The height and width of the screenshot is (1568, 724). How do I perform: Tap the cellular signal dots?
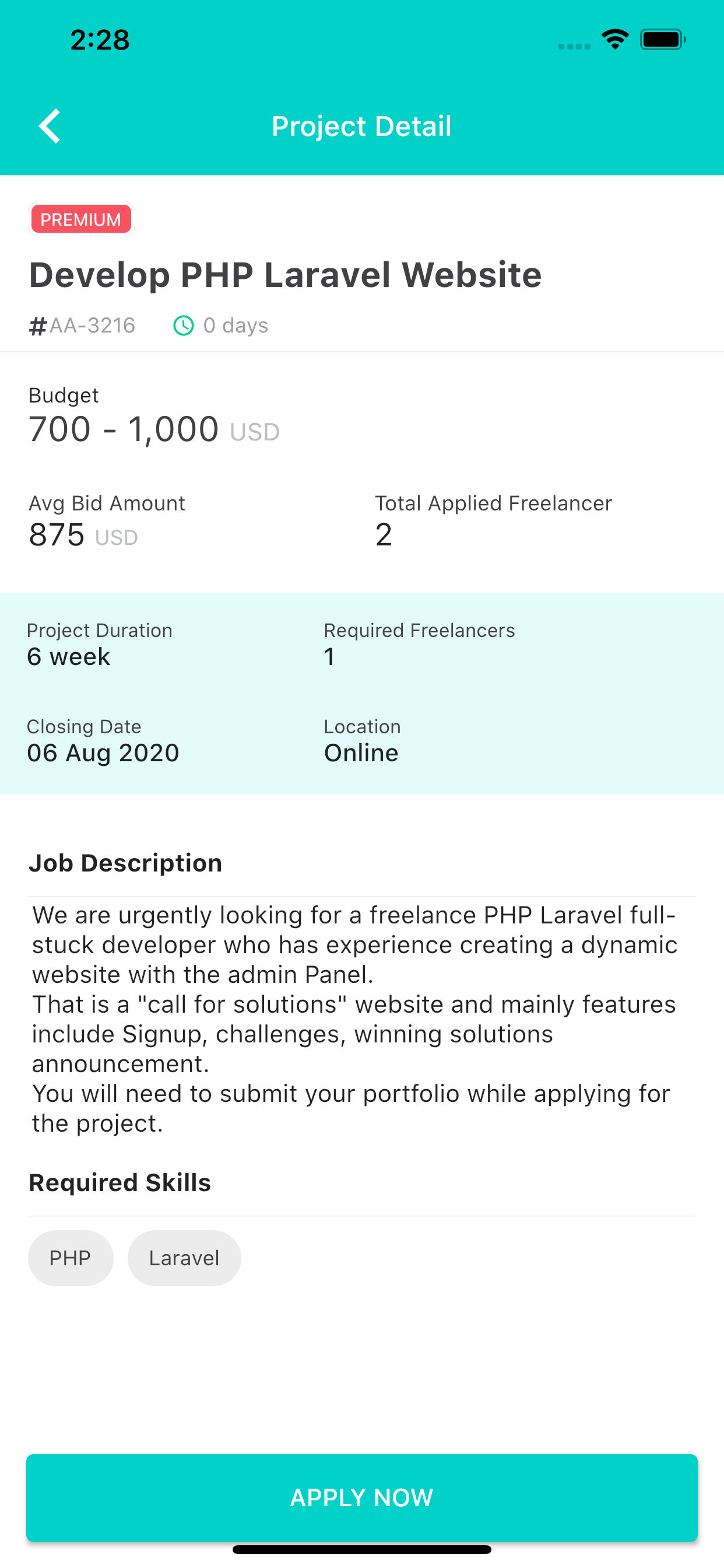[574, 46]
